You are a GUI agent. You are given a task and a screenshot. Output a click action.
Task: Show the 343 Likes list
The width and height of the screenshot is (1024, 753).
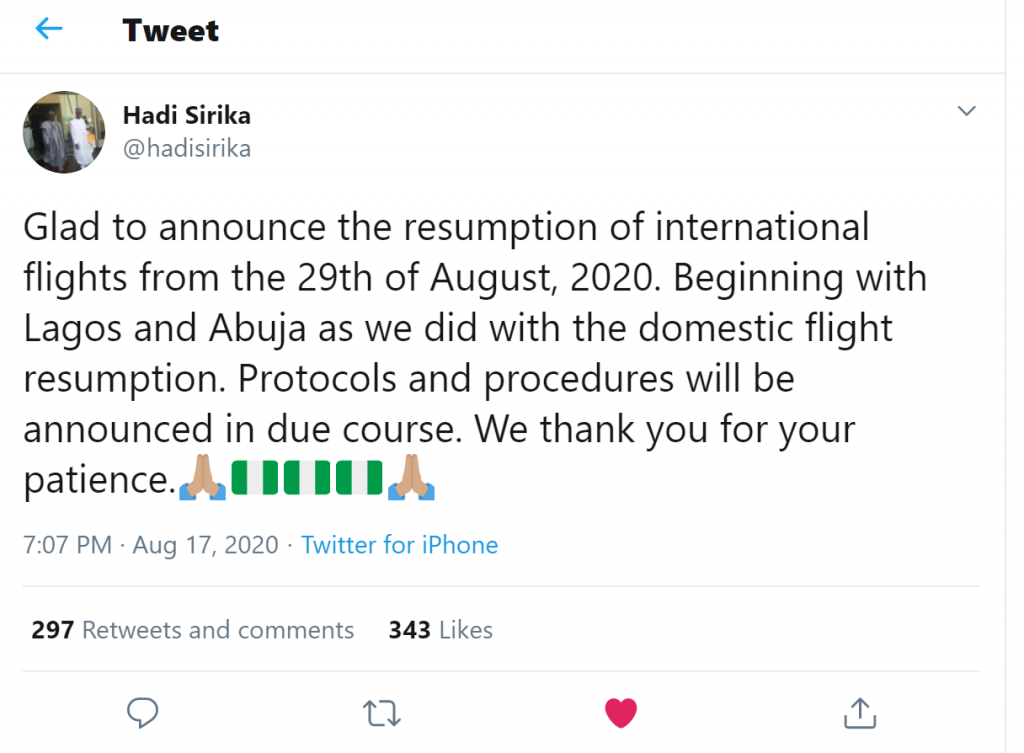tap(440, 630)
